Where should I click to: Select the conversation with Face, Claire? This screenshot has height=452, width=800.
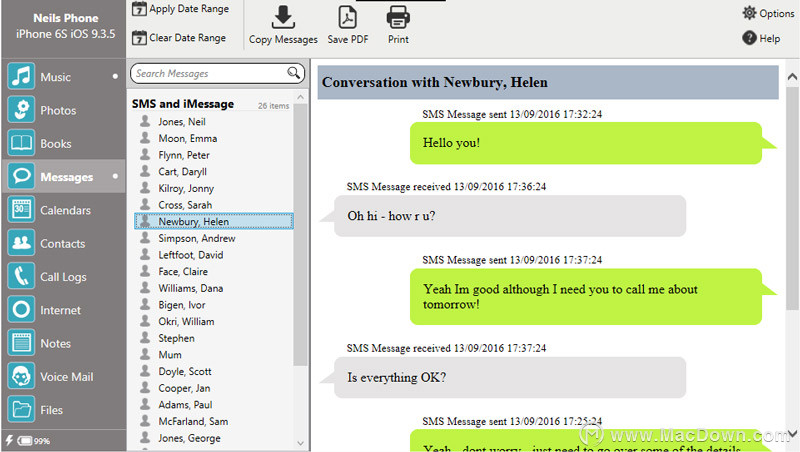pyautogui.click(x=214, y=271)
